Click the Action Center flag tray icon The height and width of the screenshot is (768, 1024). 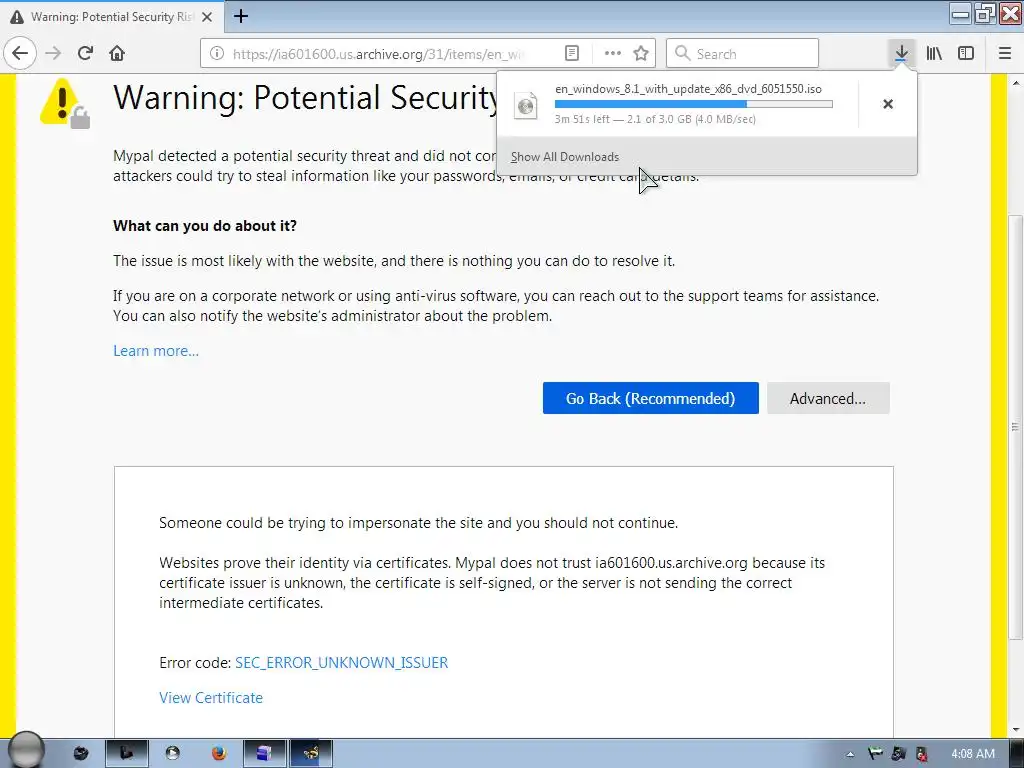click(874, 754)
